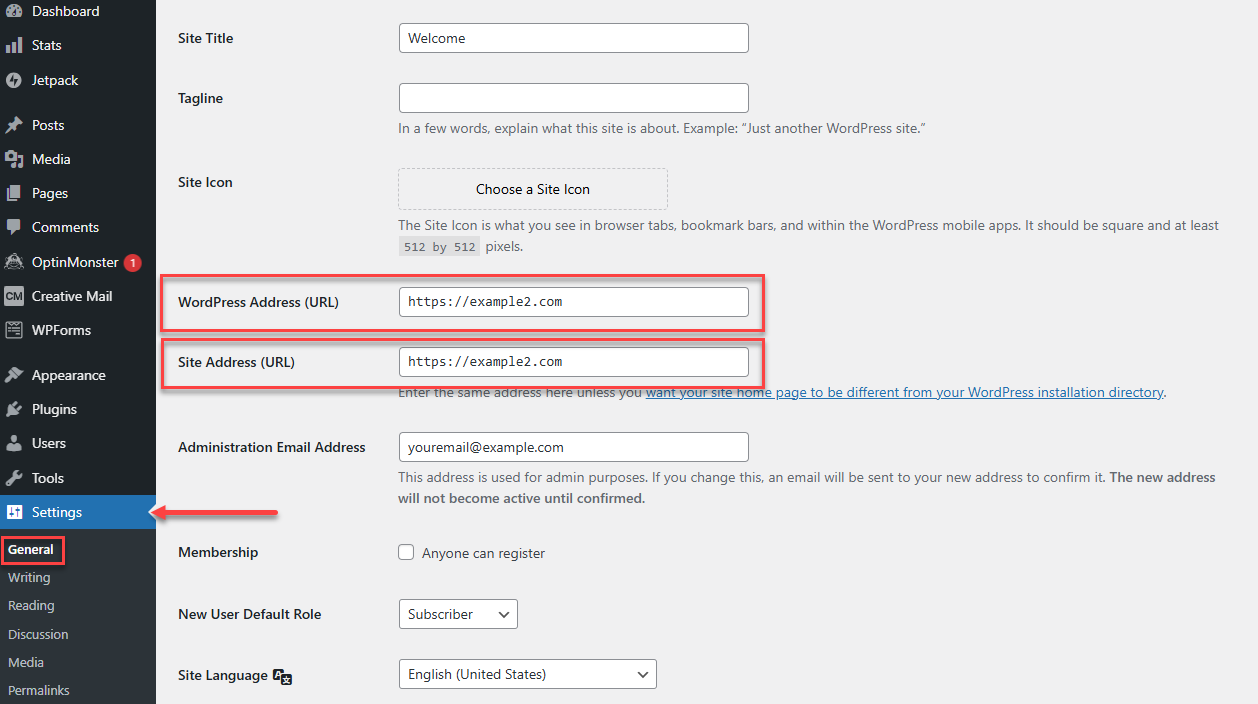
Task: Select the General settings item
Action: coord(32,549)
